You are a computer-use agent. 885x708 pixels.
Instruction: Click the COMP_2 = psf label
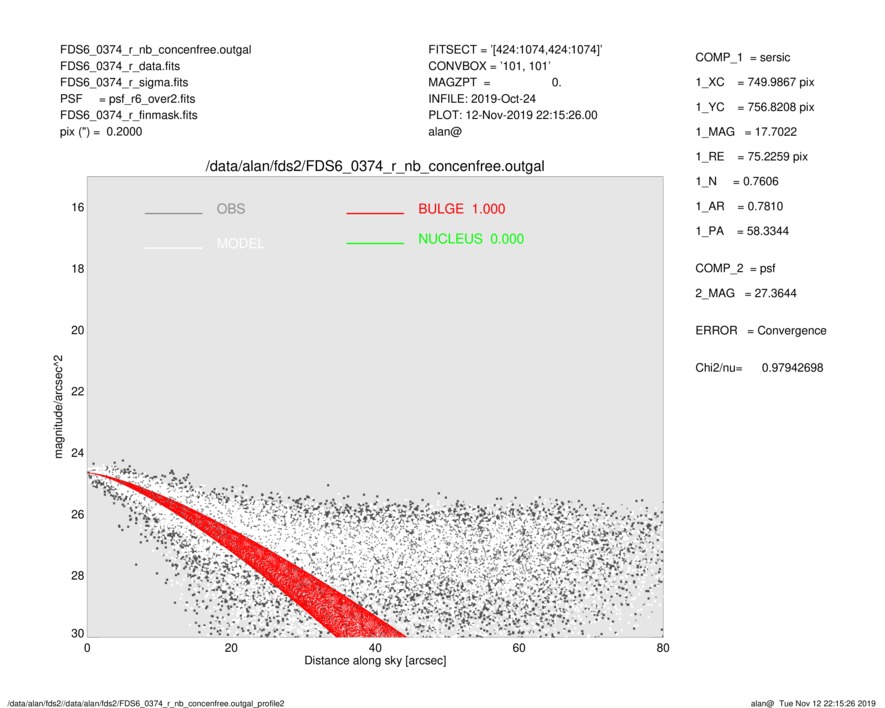pos(734,268)
